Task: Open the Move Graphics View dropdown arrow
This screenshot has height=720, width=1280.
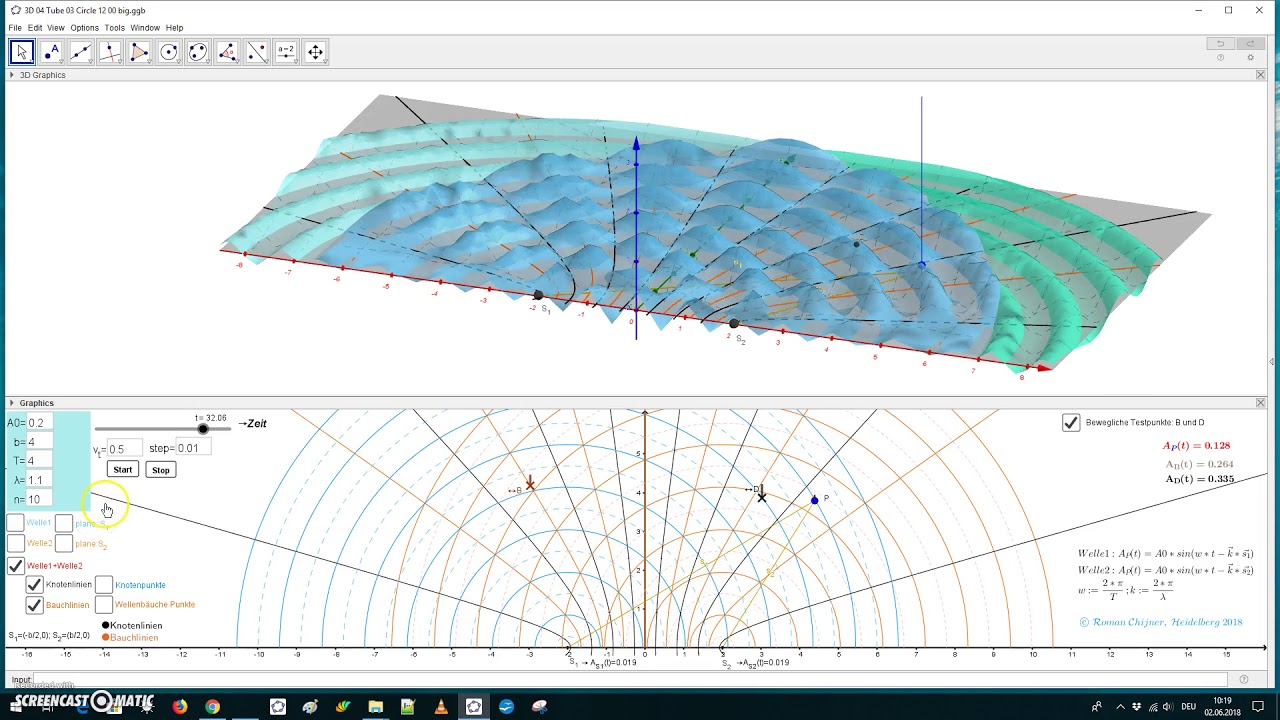Action: 324,62
